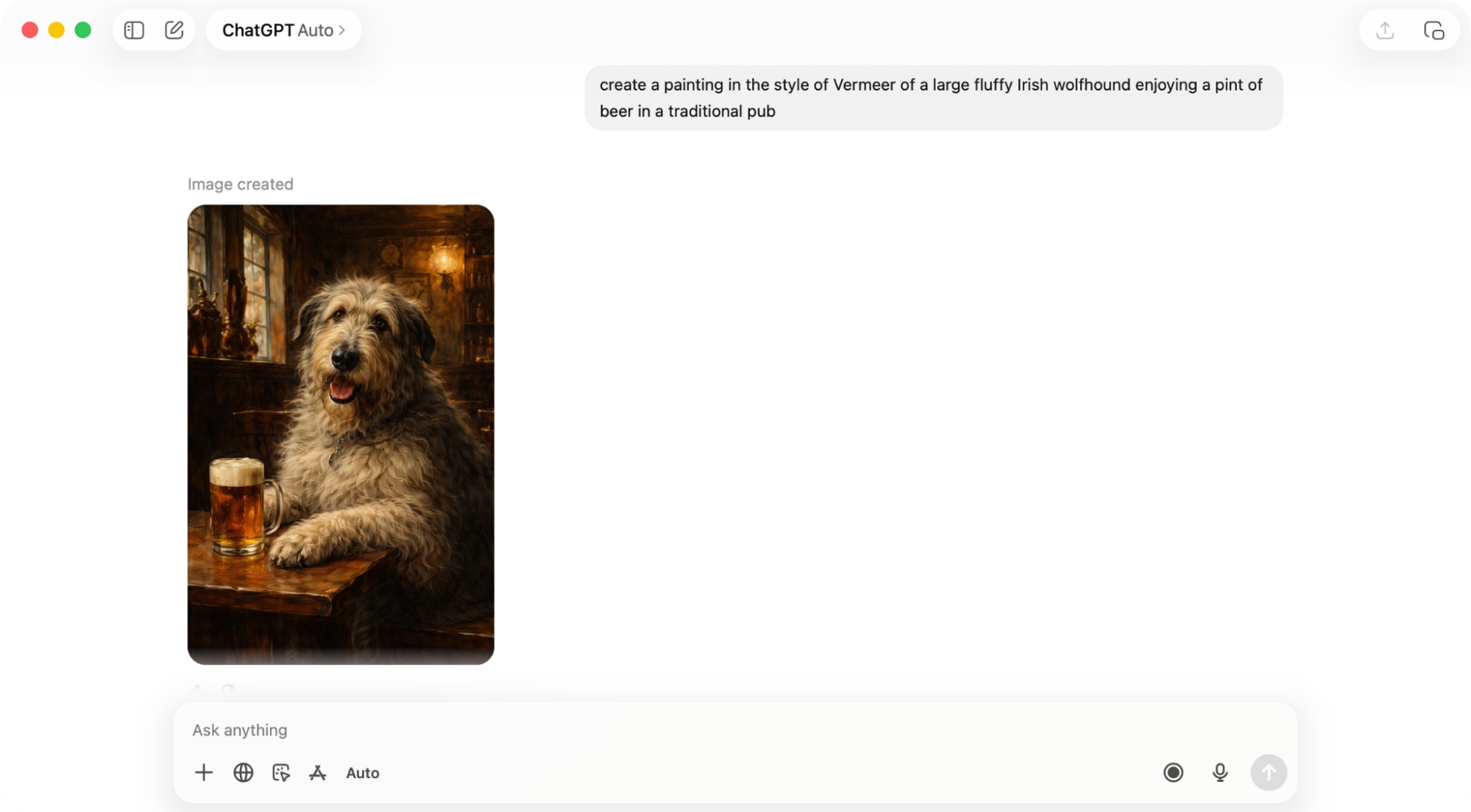Open the apps connector icon

318,772
